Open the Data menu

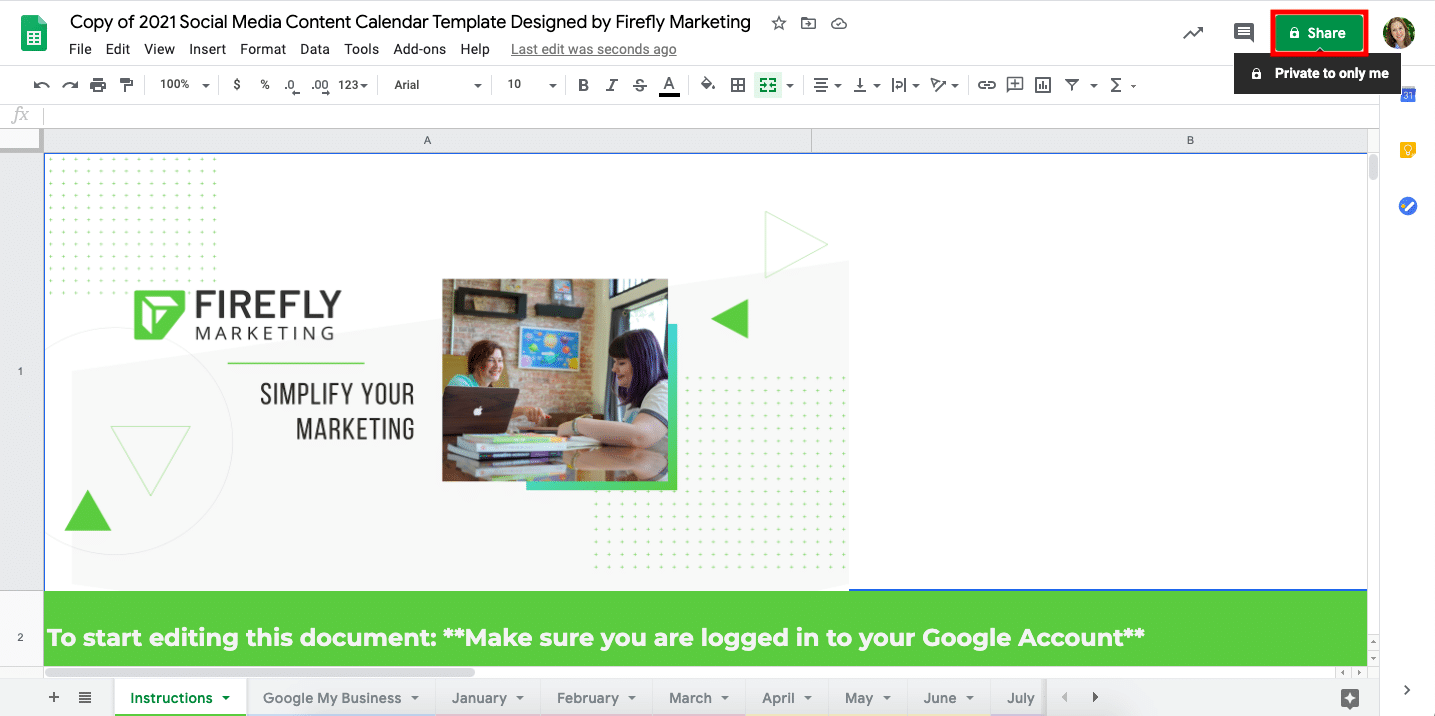(315, 49)
